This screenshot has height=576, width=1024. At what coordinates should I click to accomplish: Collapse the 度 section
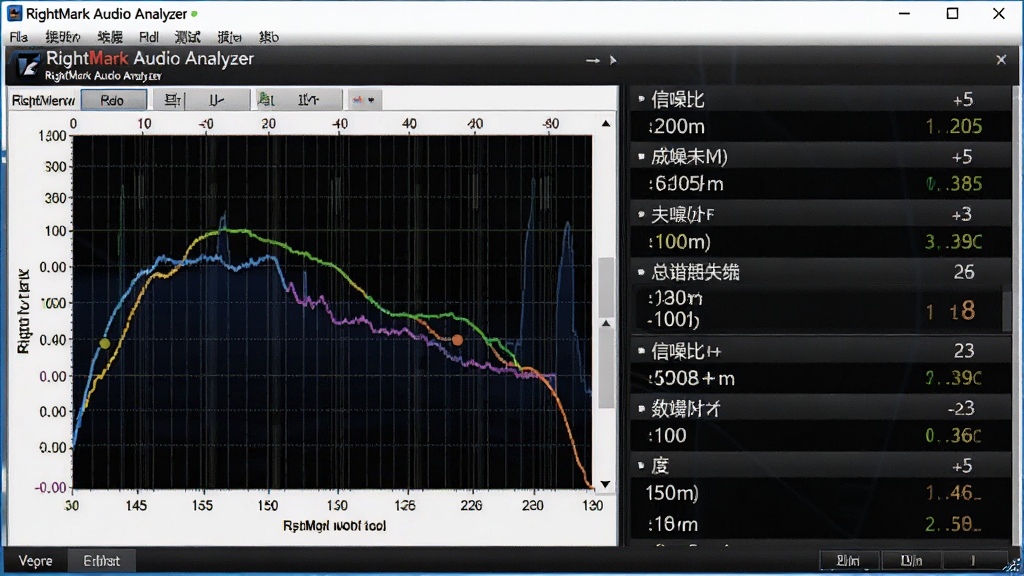point(641,466)
